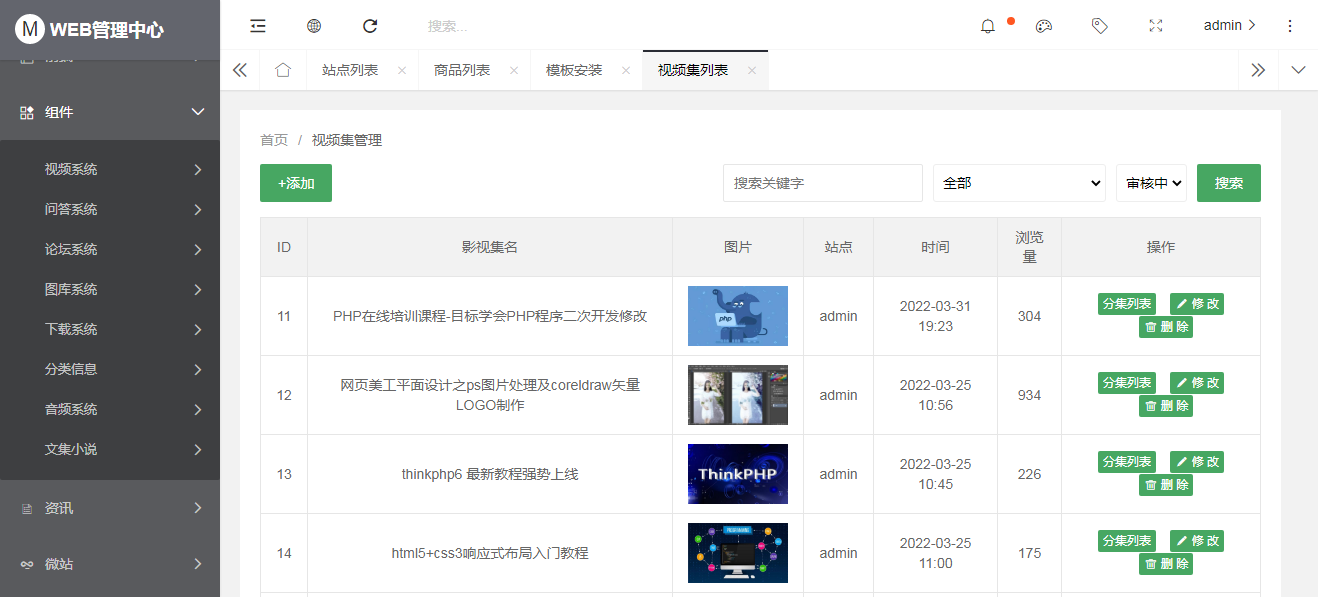
Task: Switch to the 商品列表 tab
Action: click(462, 70)
